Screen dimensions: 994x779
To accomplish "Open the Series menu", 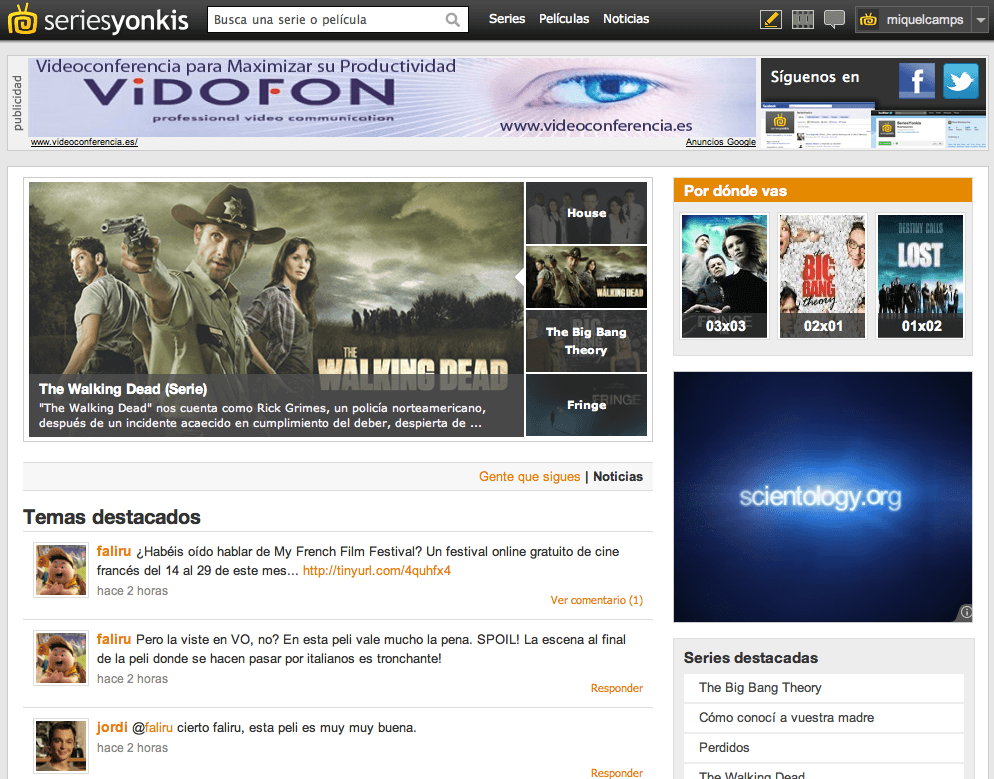I will point(507,19).
